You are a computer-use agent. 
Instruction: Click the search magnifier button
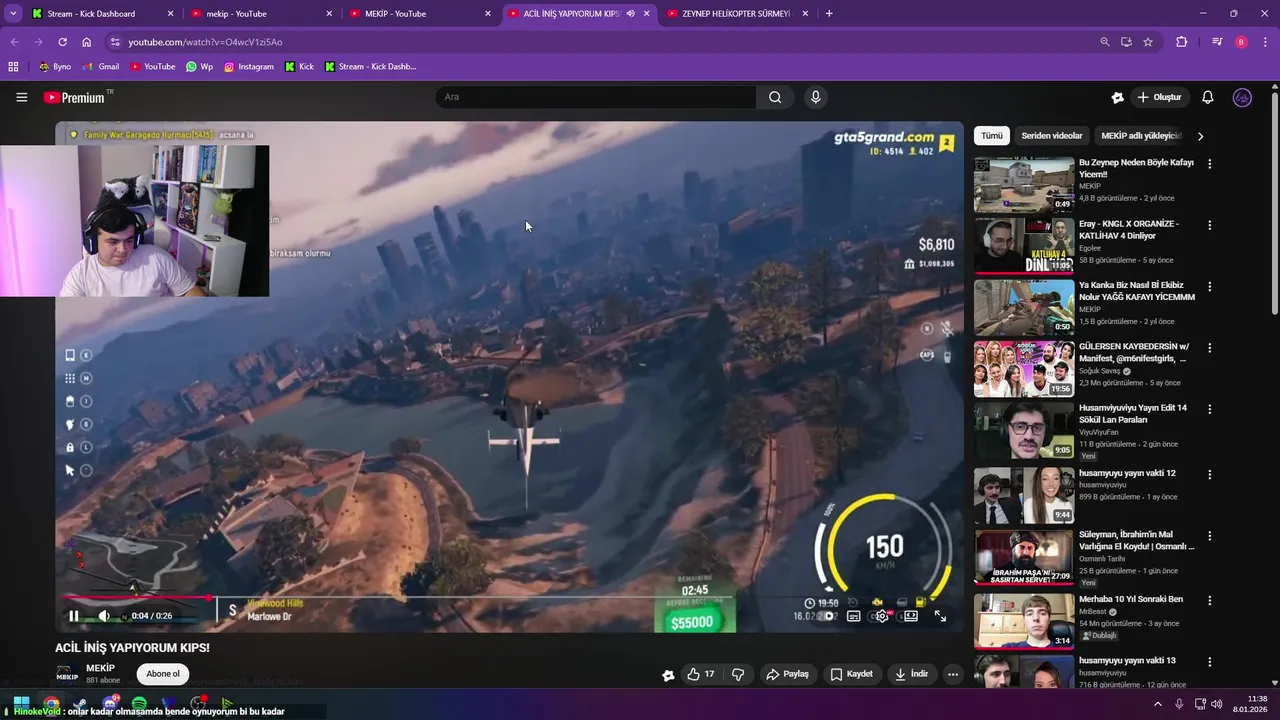(775, 97)
